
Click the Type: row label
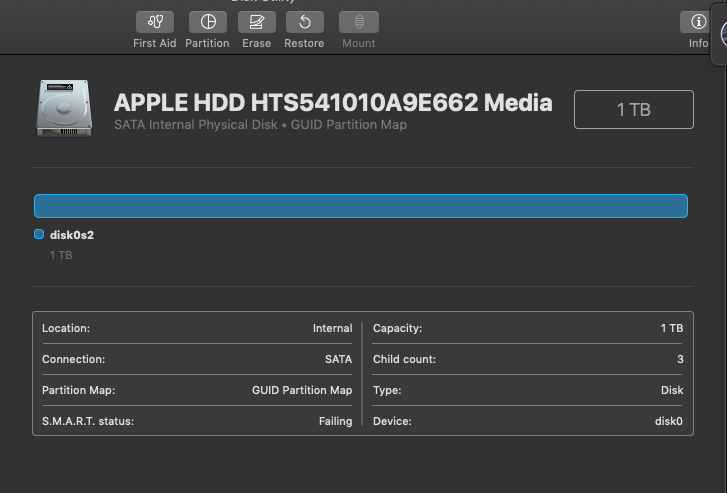click(387, 390)
